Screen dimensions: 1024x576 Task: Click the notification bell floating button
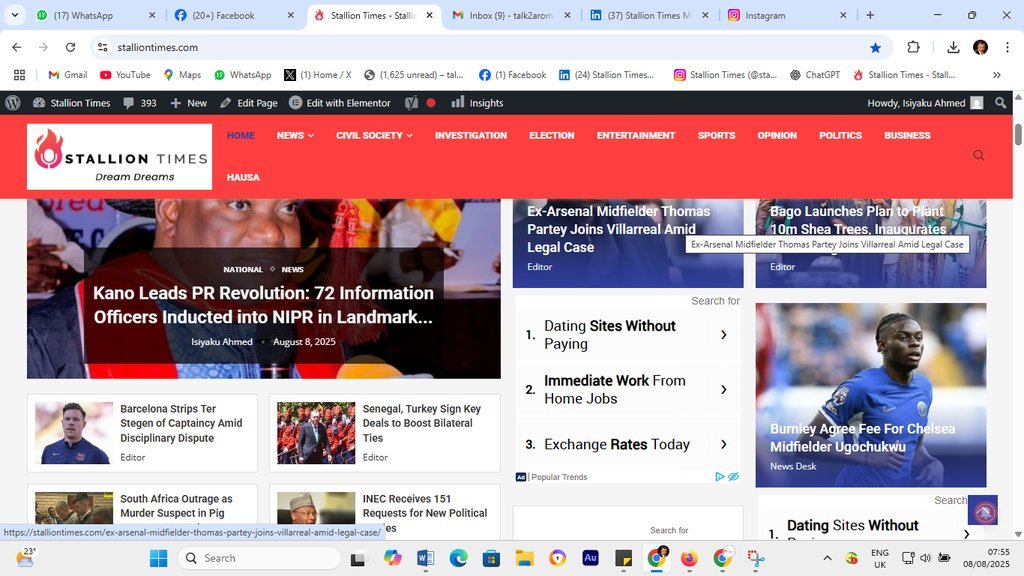(983, 510)
